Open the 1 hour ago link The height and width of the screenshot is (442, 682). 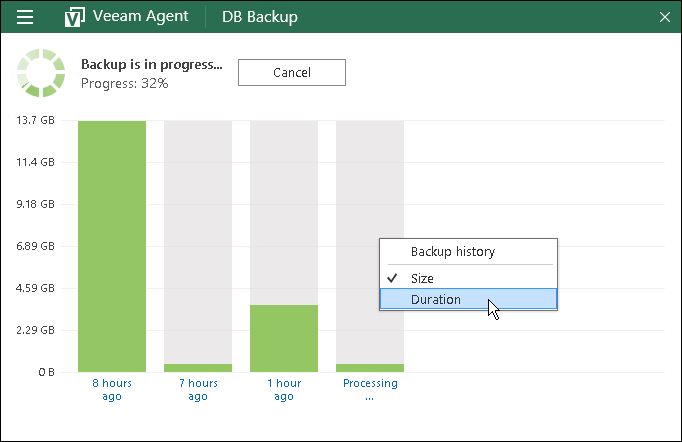click(284, 389)
